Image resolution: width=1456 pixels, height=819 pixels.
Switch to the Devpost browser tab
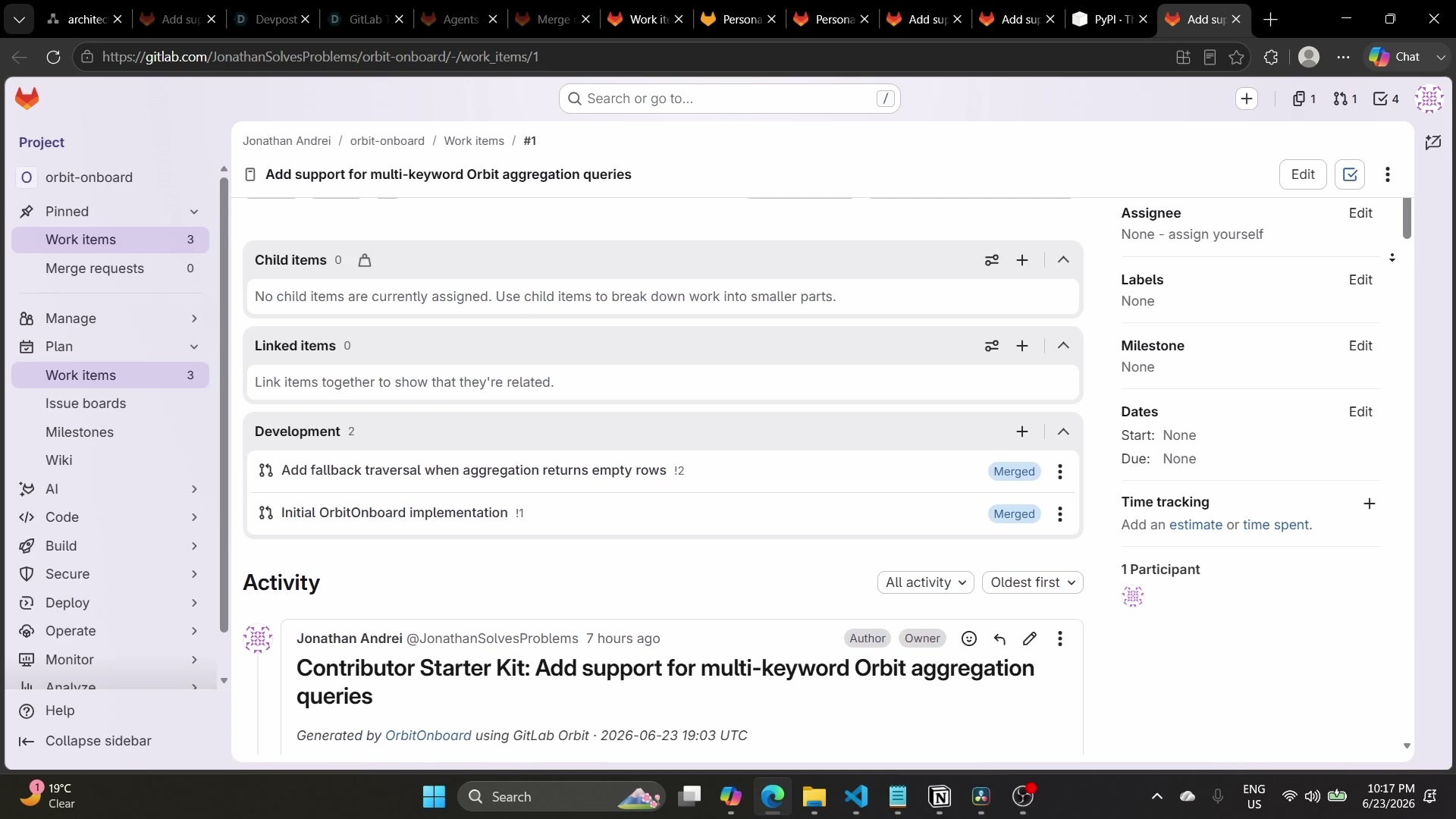(x=271, y=20)
